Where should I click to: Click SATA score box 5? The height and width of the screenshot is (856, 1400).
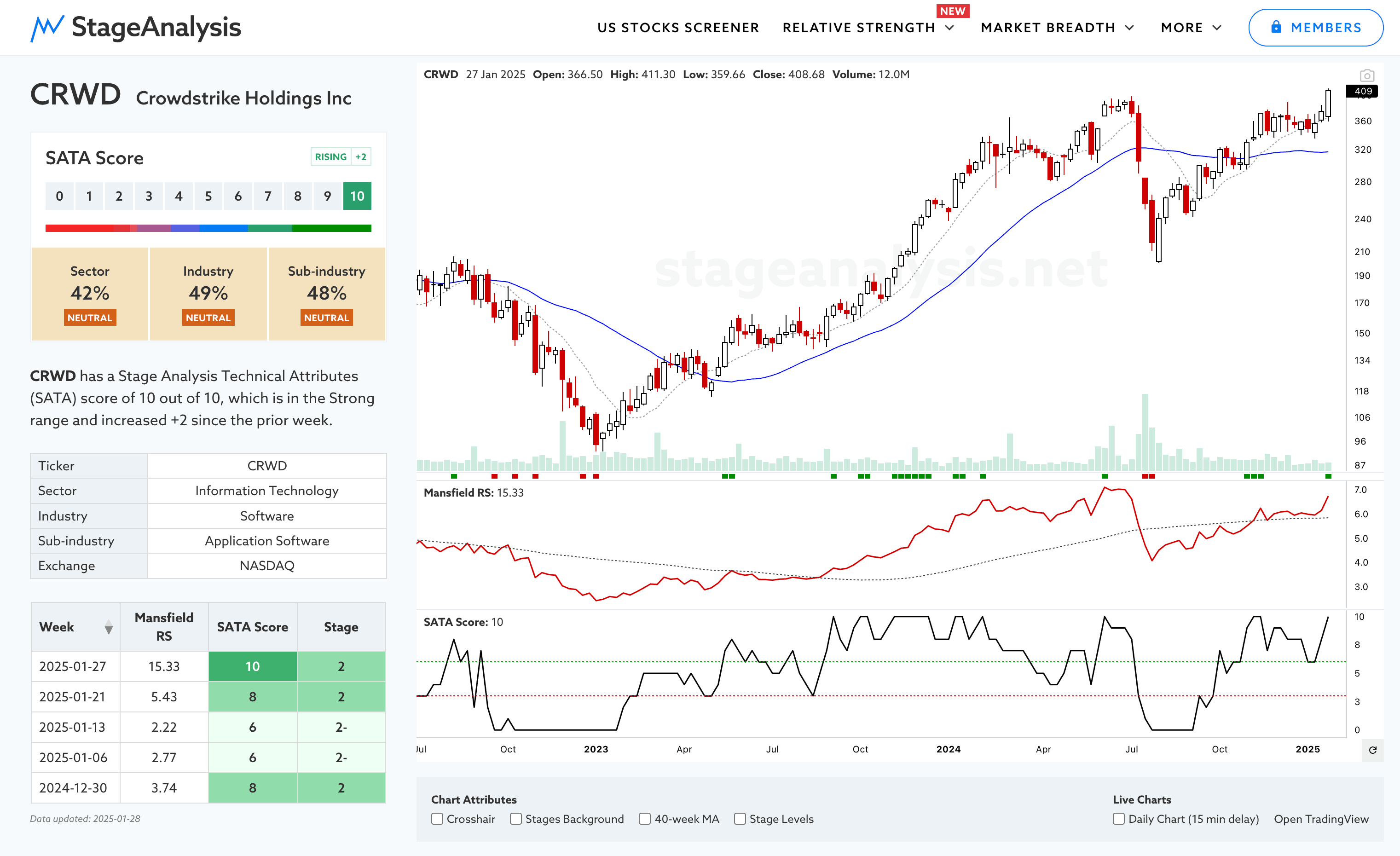click(x=208, y=196)
